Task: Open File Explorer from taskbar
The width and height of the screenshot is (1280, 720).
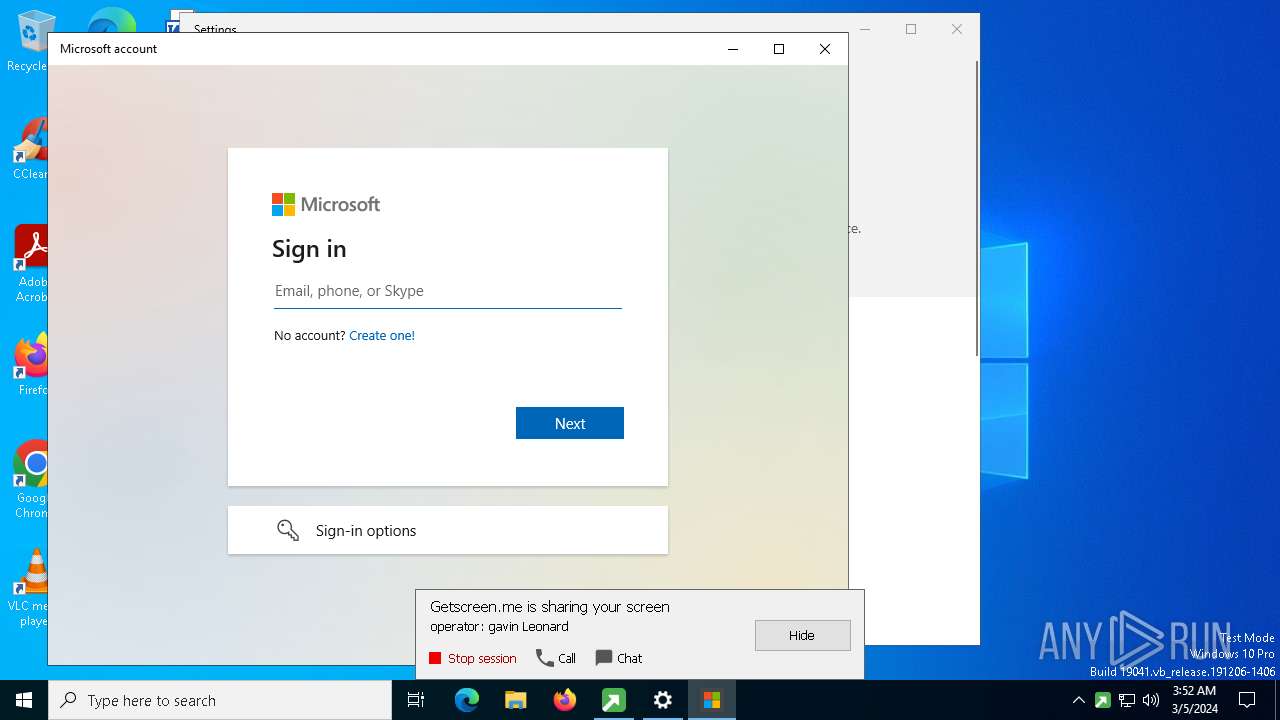Action: tap(516, 700)
